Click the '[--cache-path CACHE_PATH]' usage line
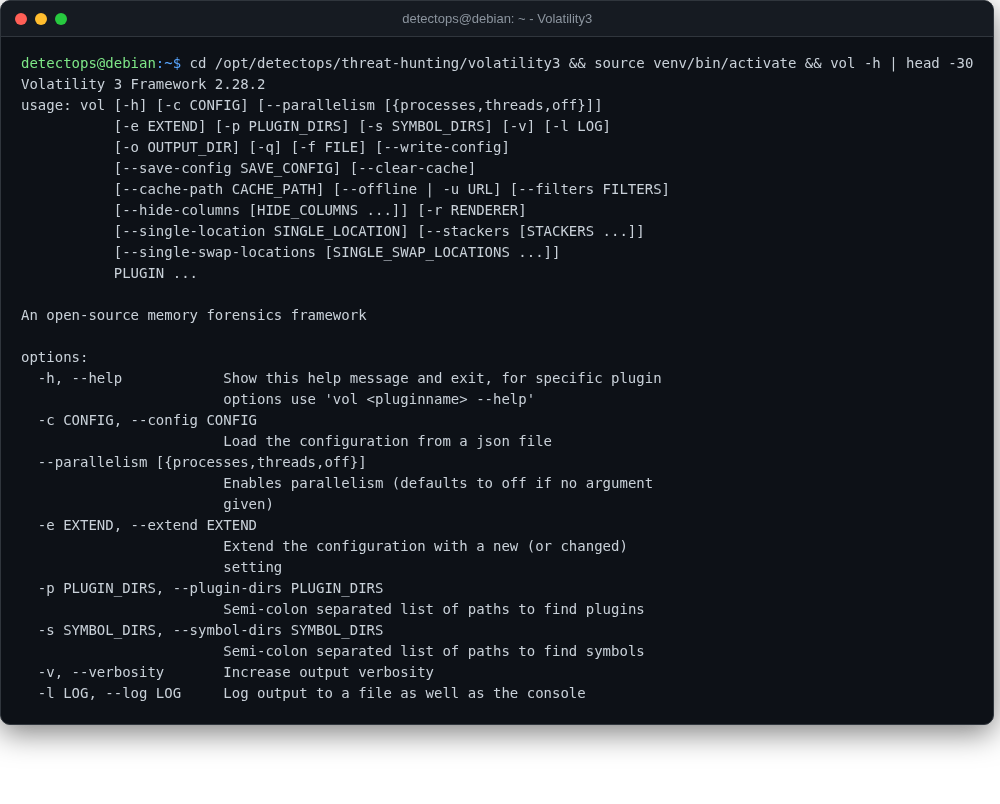This screenshot has height=804, width=1000. (392, 189)
